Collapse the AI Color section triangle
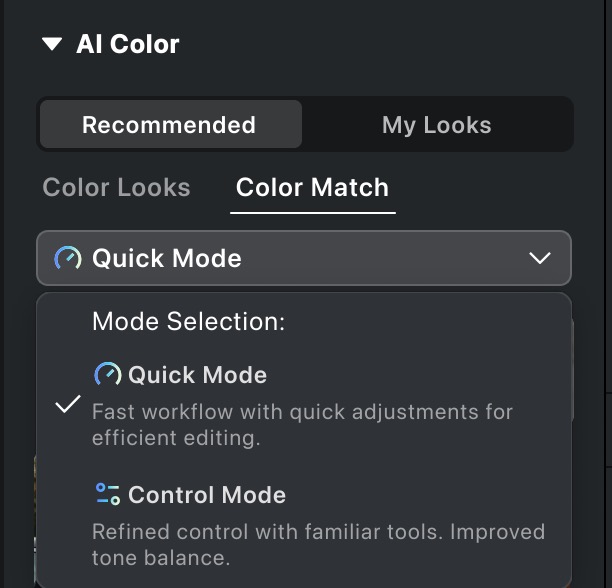 click(51, 44)
